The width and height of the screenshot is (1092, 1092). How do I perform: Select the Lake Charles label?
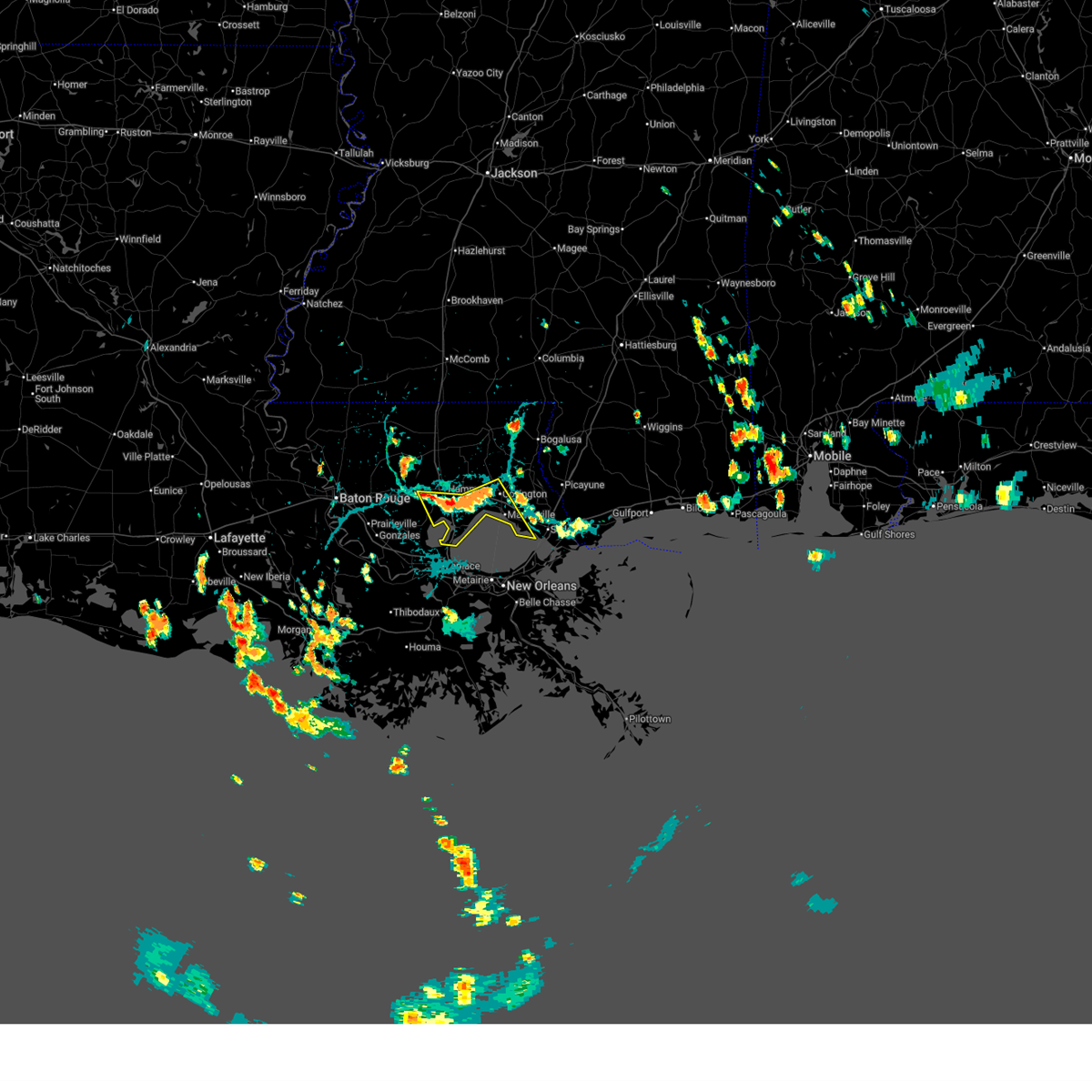[x=62, y=539]
